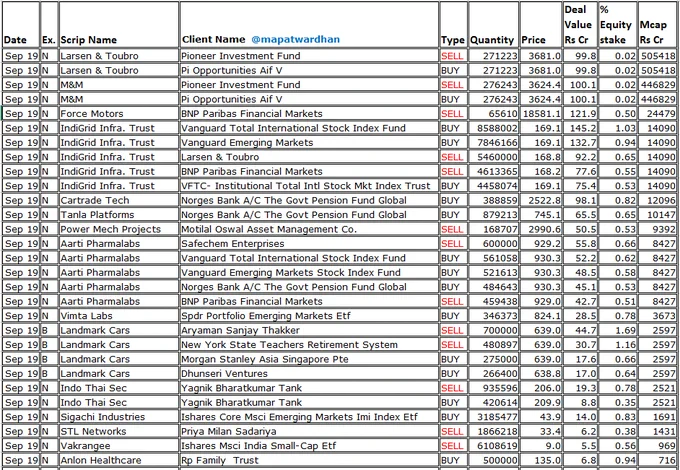The height and width of the screenshot is (470, 680).
Task: Select SELL type in Force Motors row
Action: pyautogui.click(x=453, y=114)
